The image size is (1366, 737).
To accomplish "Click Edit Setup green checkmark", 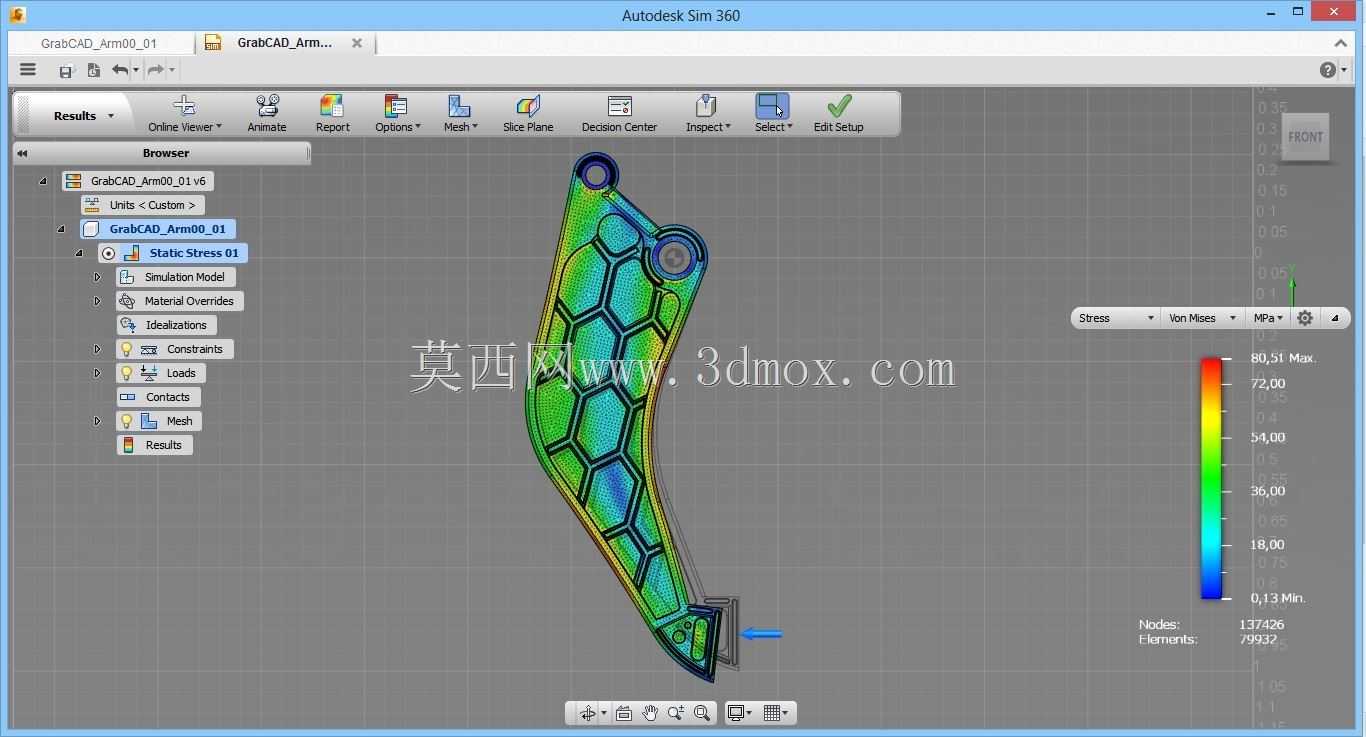I will pos(838,114).
